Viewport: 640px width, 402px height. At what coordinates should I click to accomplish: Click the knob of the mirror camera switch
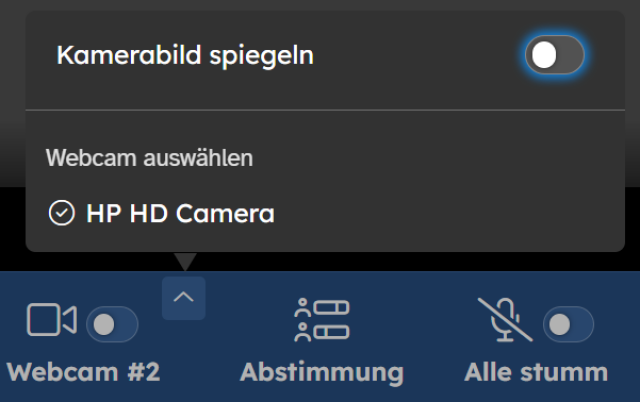[x=544, y=55]
